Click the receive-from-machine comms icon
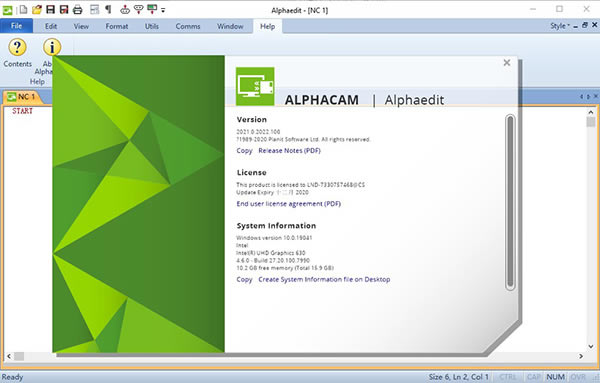 click(x=138, y=10)
